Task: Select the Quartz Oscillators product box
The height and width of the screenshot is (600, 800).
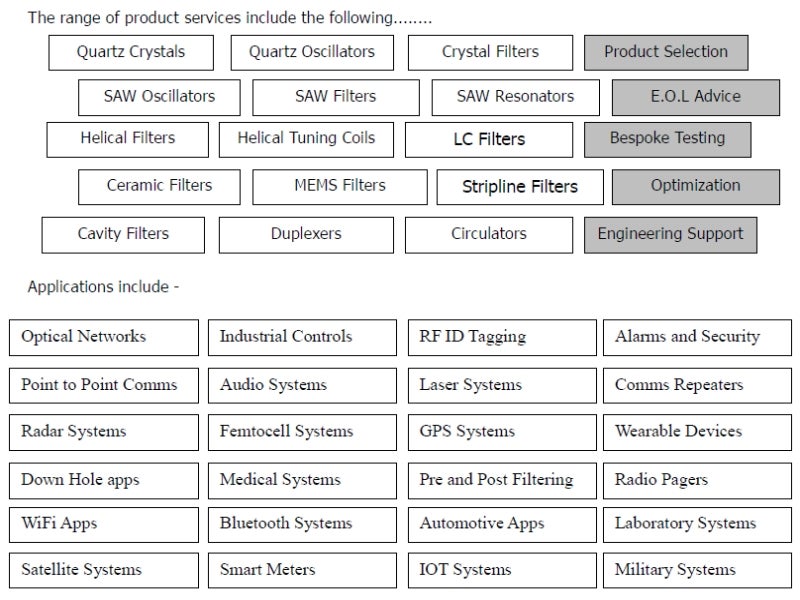Action: [x=312, y=52]
